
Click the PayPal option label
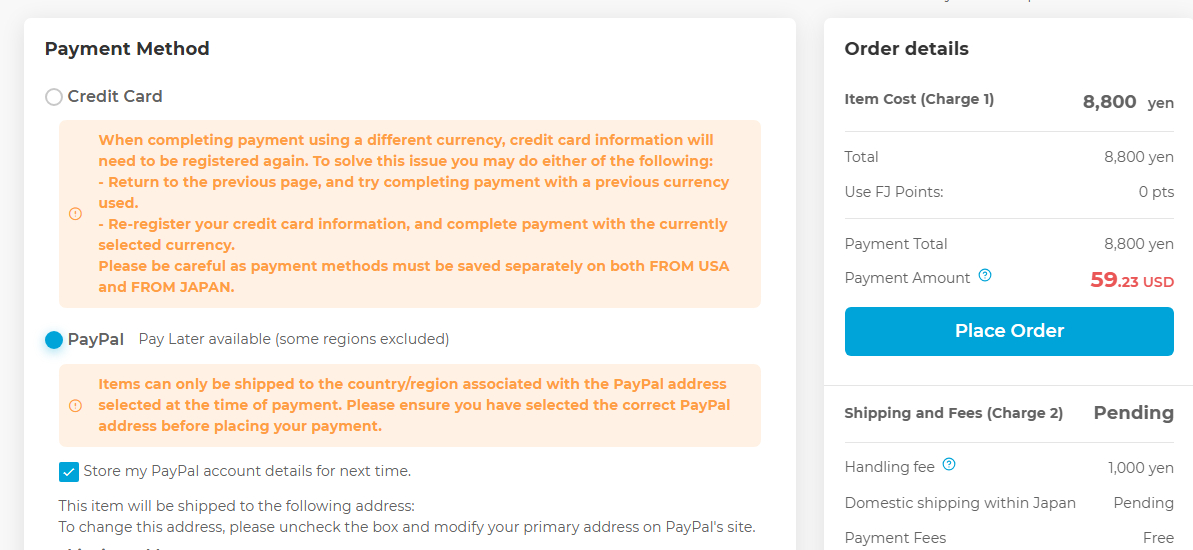point(96,339)
